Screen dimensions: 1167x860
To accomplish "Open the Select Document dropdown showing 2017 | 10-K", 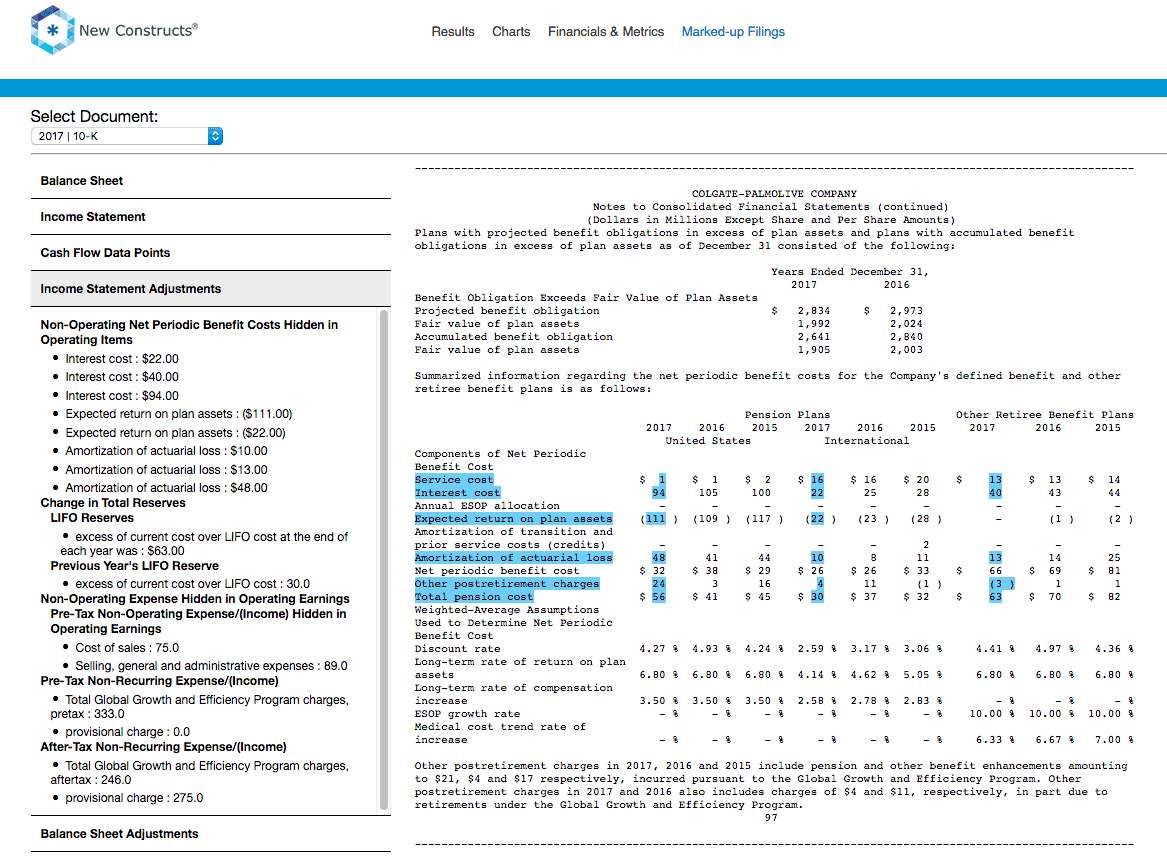I will pyautogui.click(x=127, y=136).
